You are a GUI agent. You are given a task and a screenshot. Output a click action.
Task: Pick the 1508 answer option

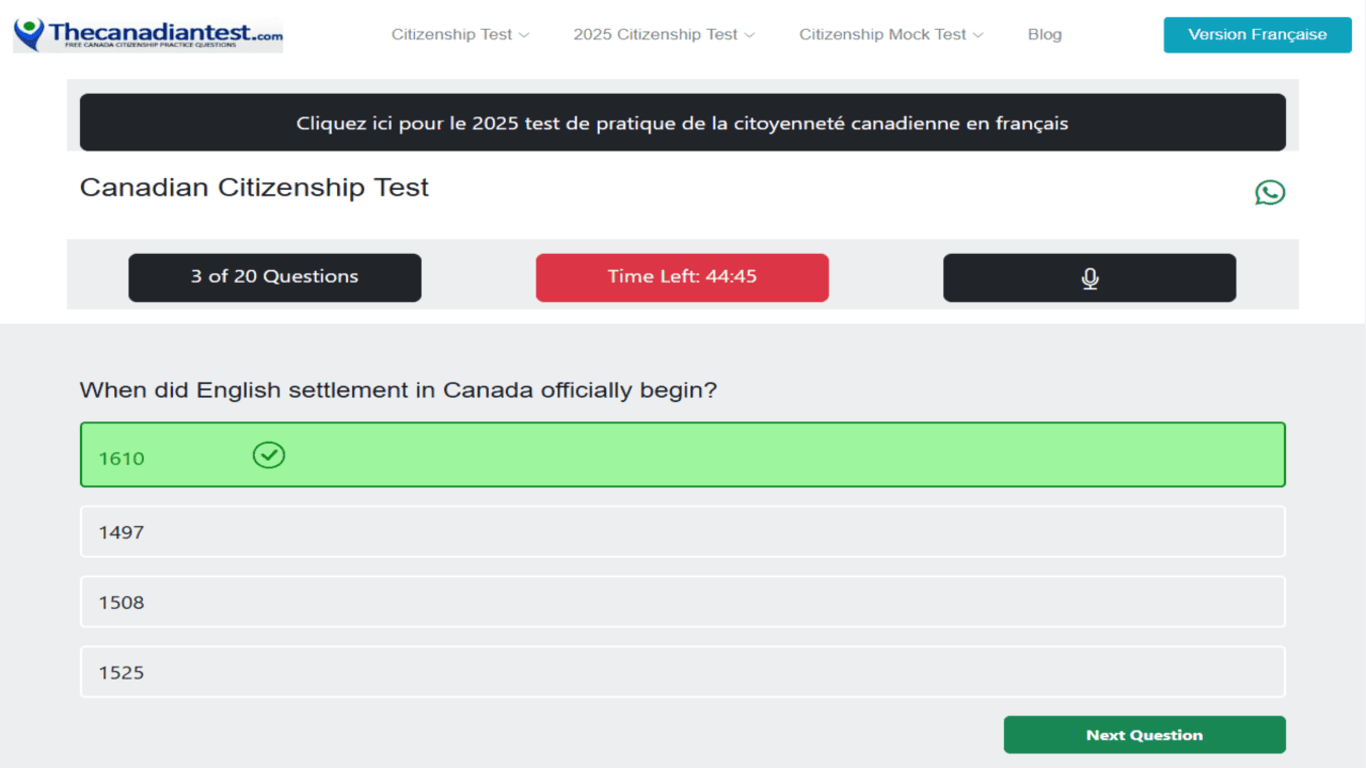coord(682,602)
